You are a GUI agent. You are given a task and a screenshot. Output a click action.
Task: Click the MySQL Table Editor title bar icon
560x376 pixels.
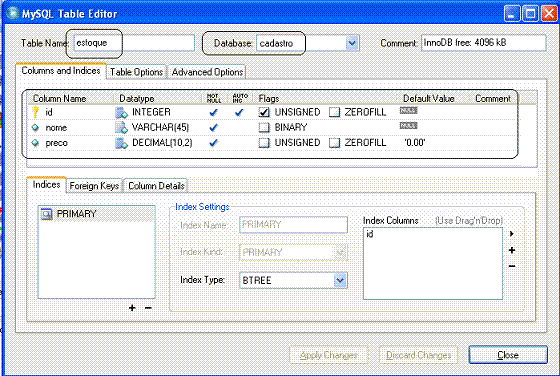12,13
